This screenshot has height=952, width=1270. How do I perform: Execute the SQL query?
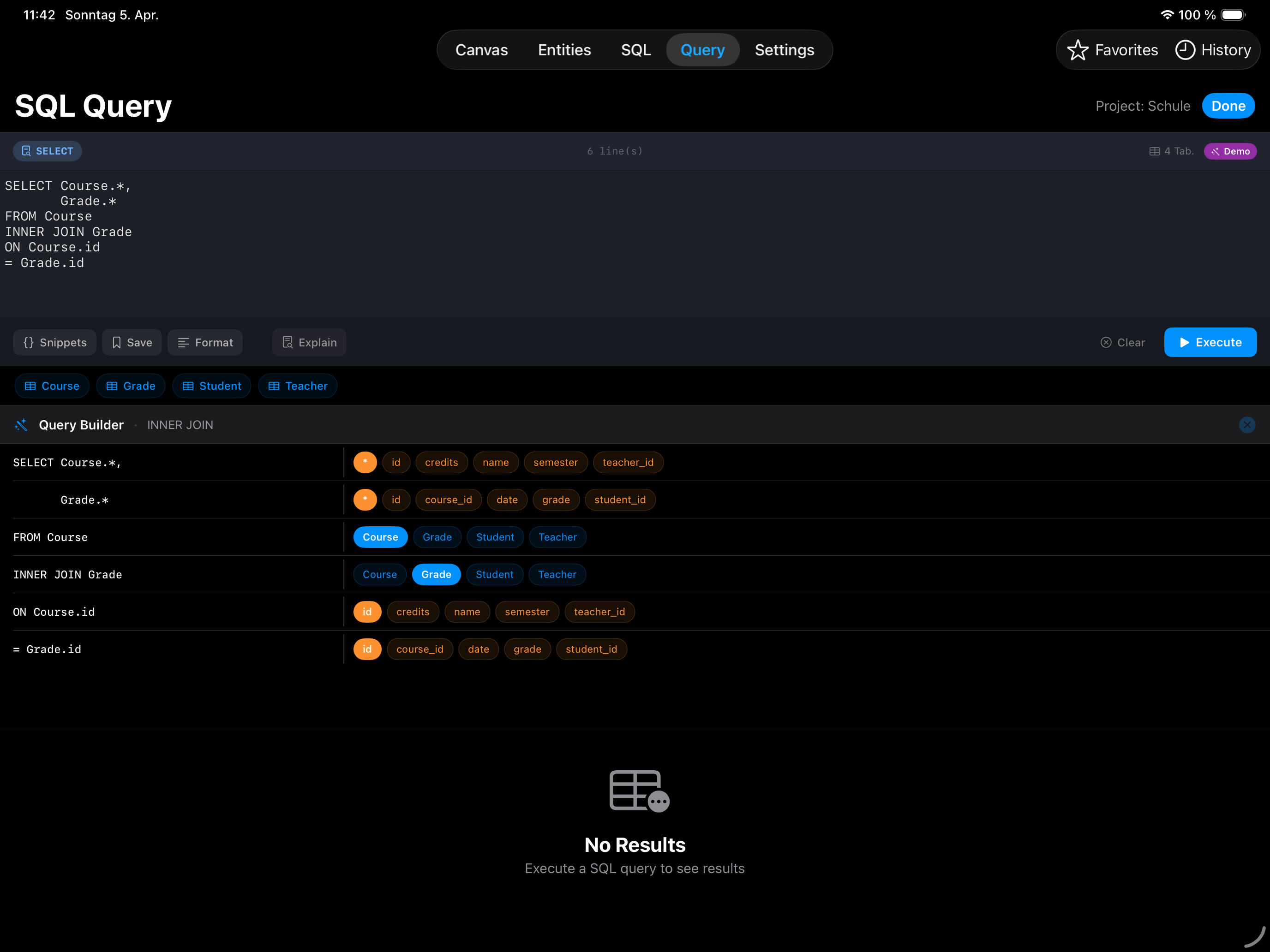(x=1210, y=343)
